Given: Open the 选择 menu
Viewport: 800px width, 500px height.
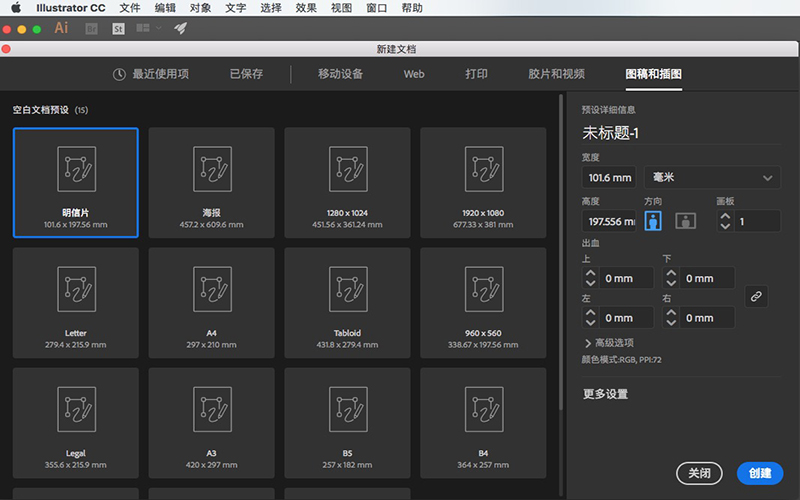Looking at the screenshot, I should tap(270, 8).
